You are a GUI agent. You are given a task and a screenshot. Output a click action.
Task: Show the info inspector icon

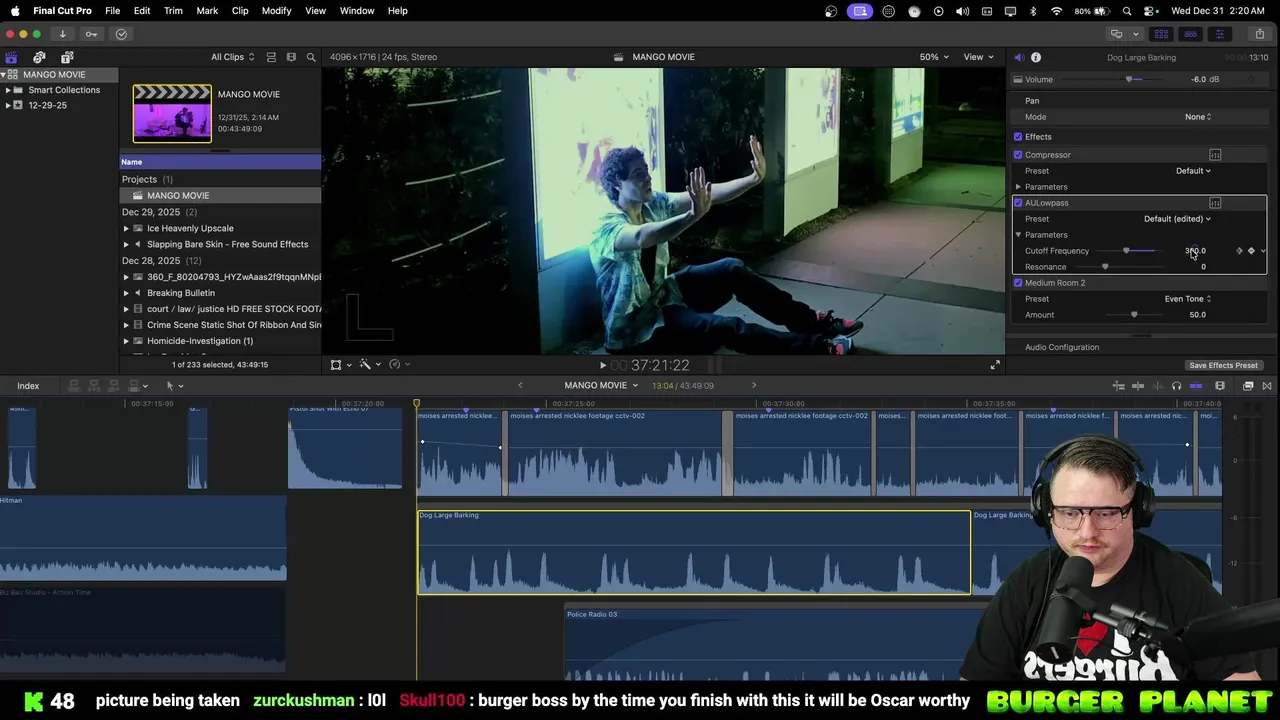coord(1036,57)
